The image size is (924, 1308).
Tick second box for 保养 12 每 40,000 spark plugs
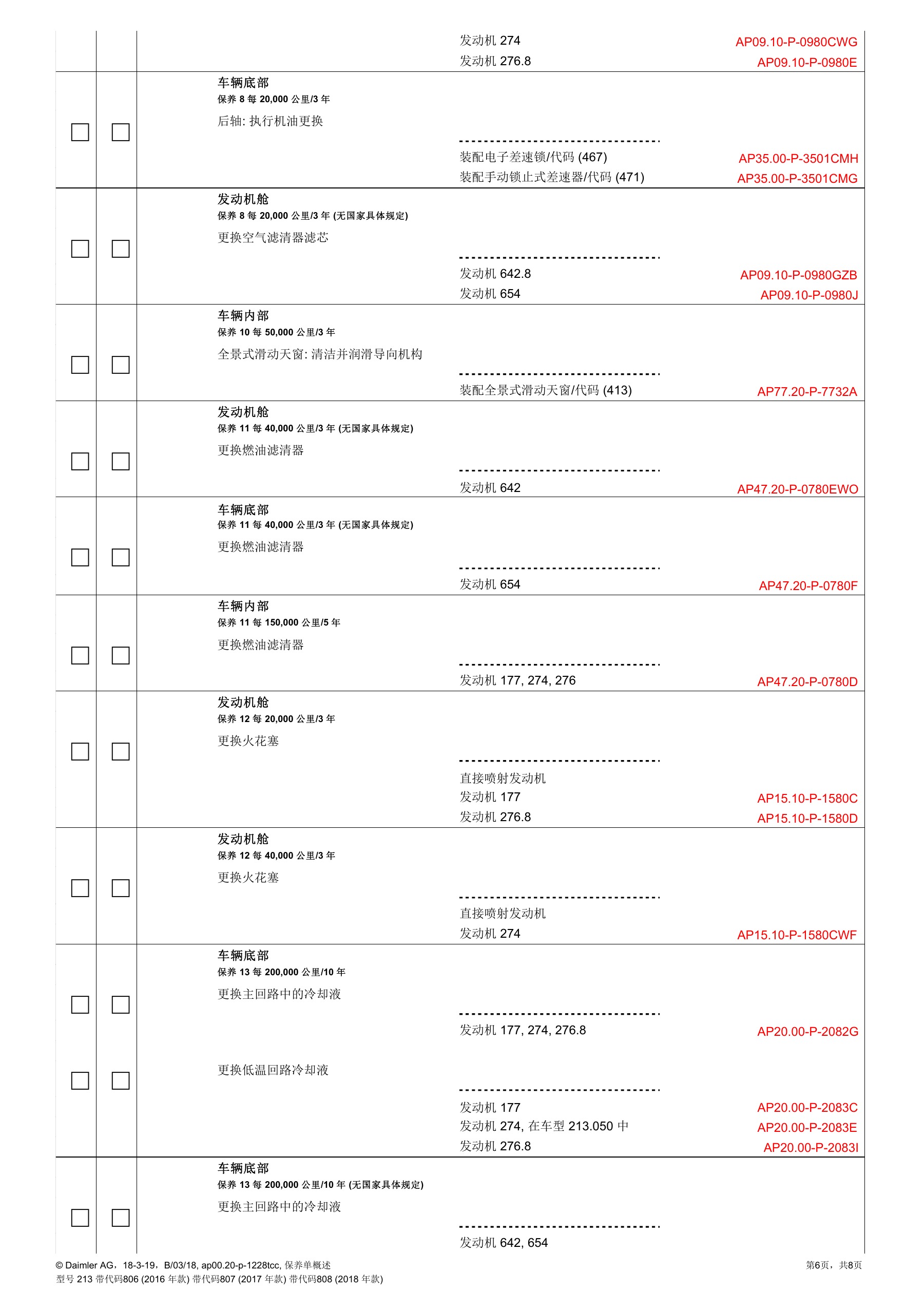tap(120, 888)
